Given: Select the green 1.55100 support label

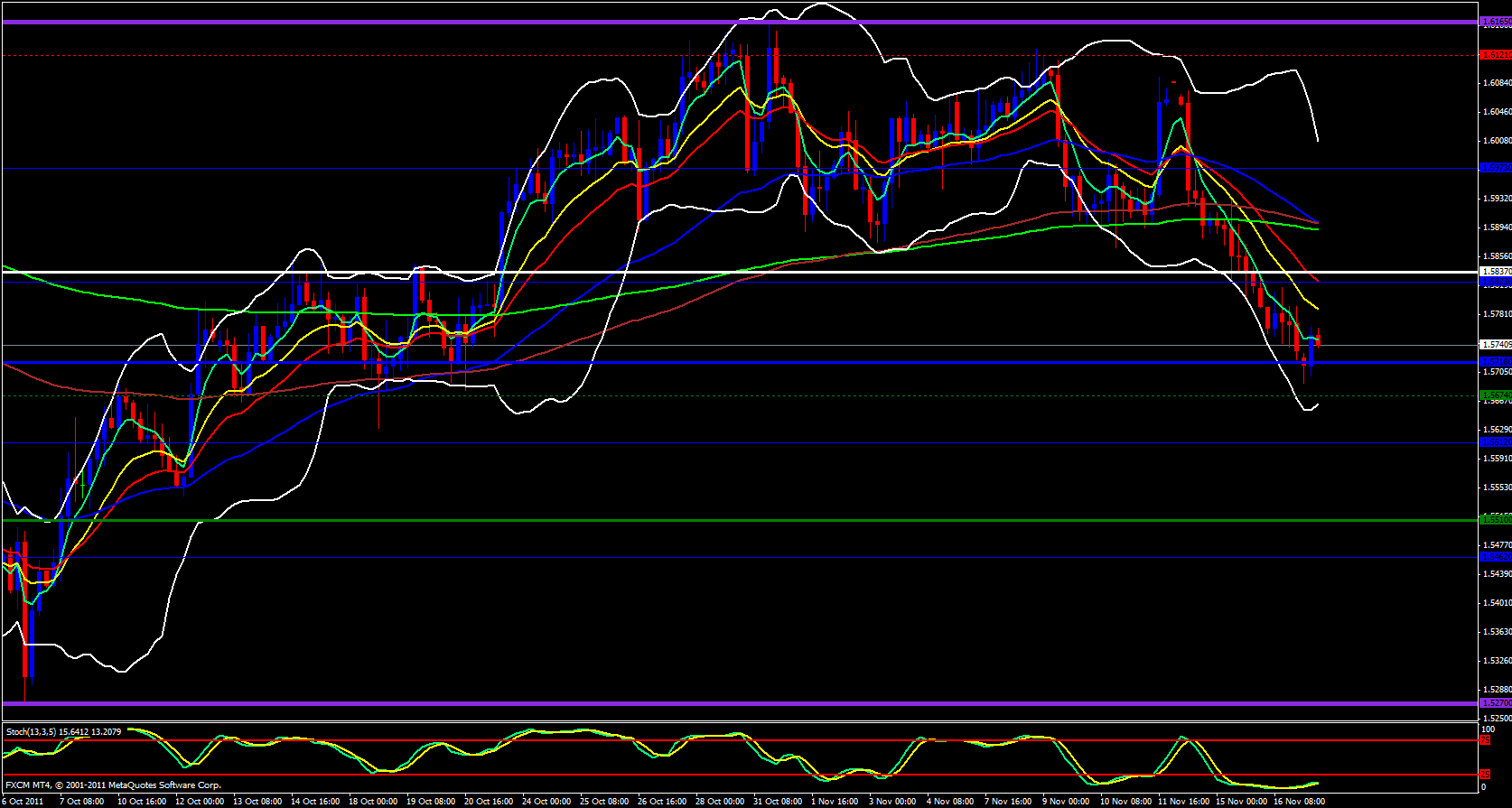Looking at the screenshot, I should (x=1495, y=519).
